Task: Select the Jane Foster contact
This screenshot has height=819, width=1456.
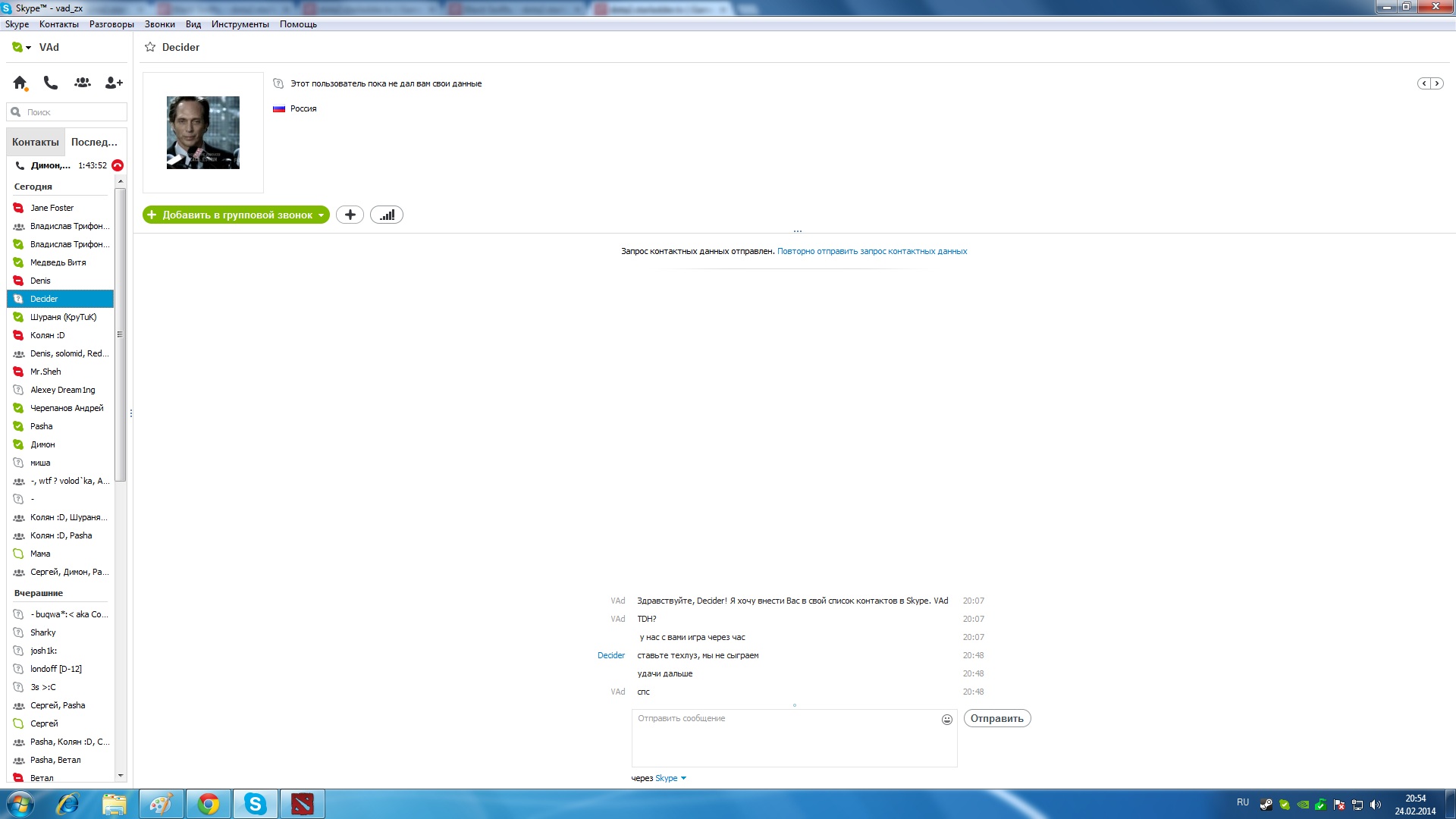Action: 52,208
